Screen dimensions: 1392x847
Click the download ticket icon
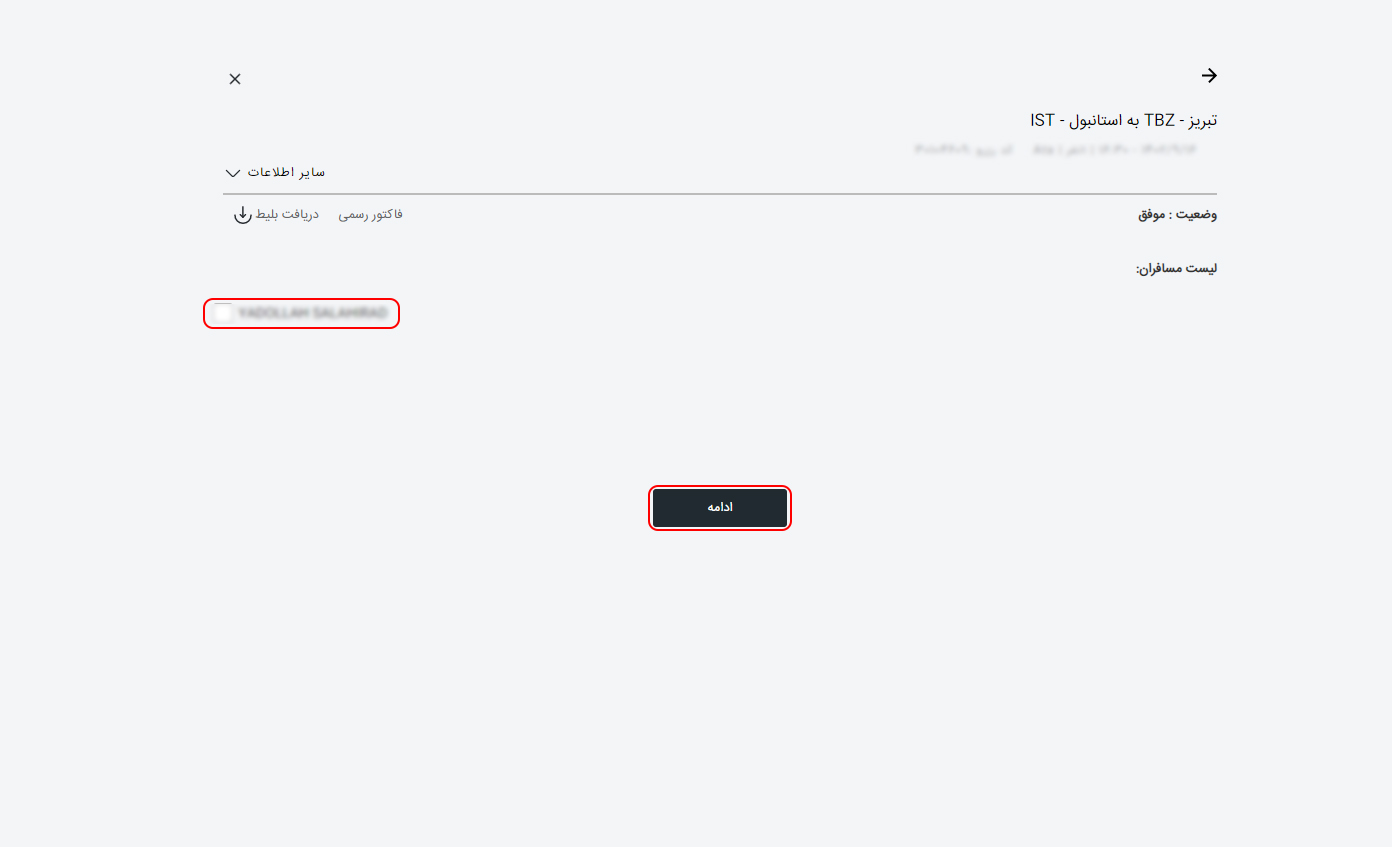click(242, 215)
